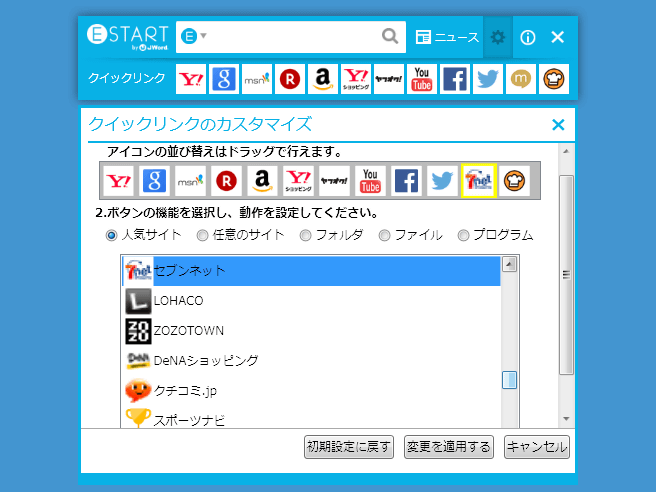This screenshot has height=492, width=656.
Task: Select 人気サイト radio button
Action: point(111,236)
